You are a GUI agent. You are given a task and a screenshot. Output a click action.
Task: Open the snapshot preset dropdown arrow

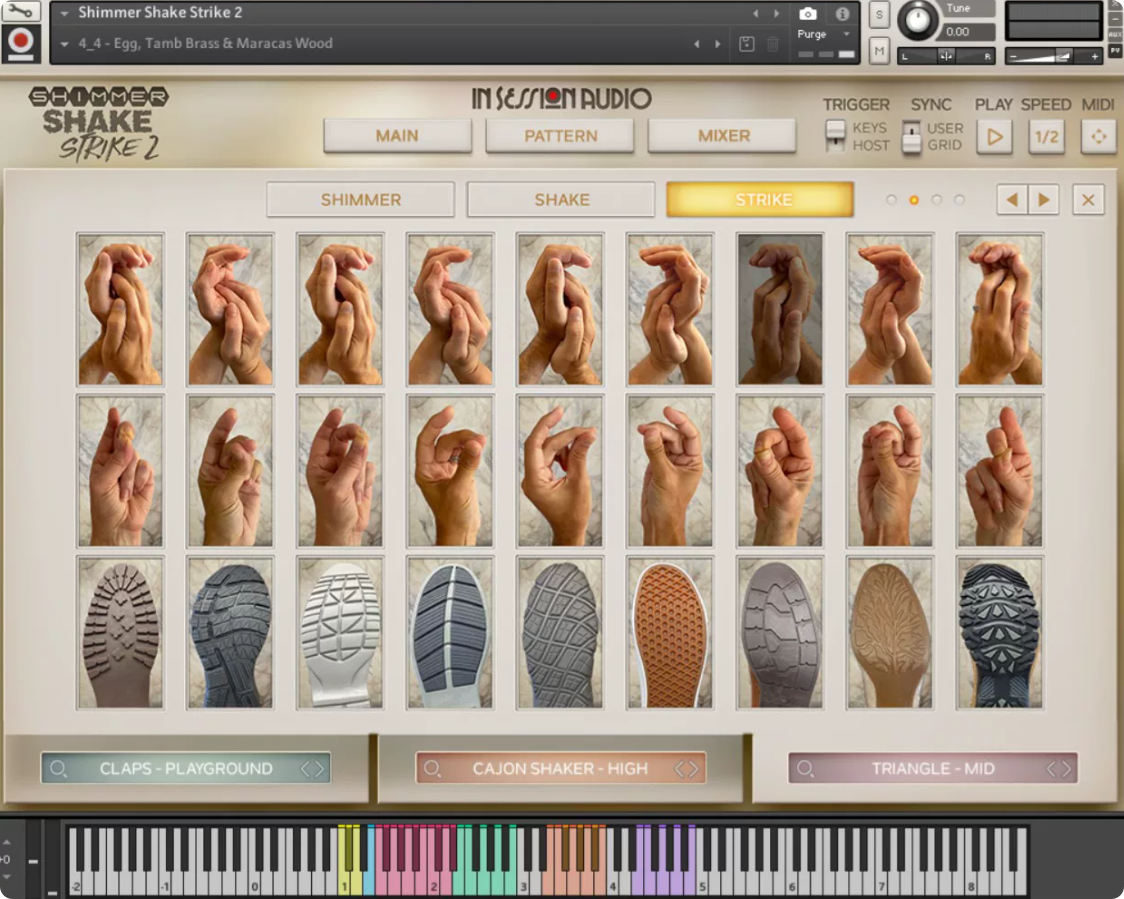[65, 44]
